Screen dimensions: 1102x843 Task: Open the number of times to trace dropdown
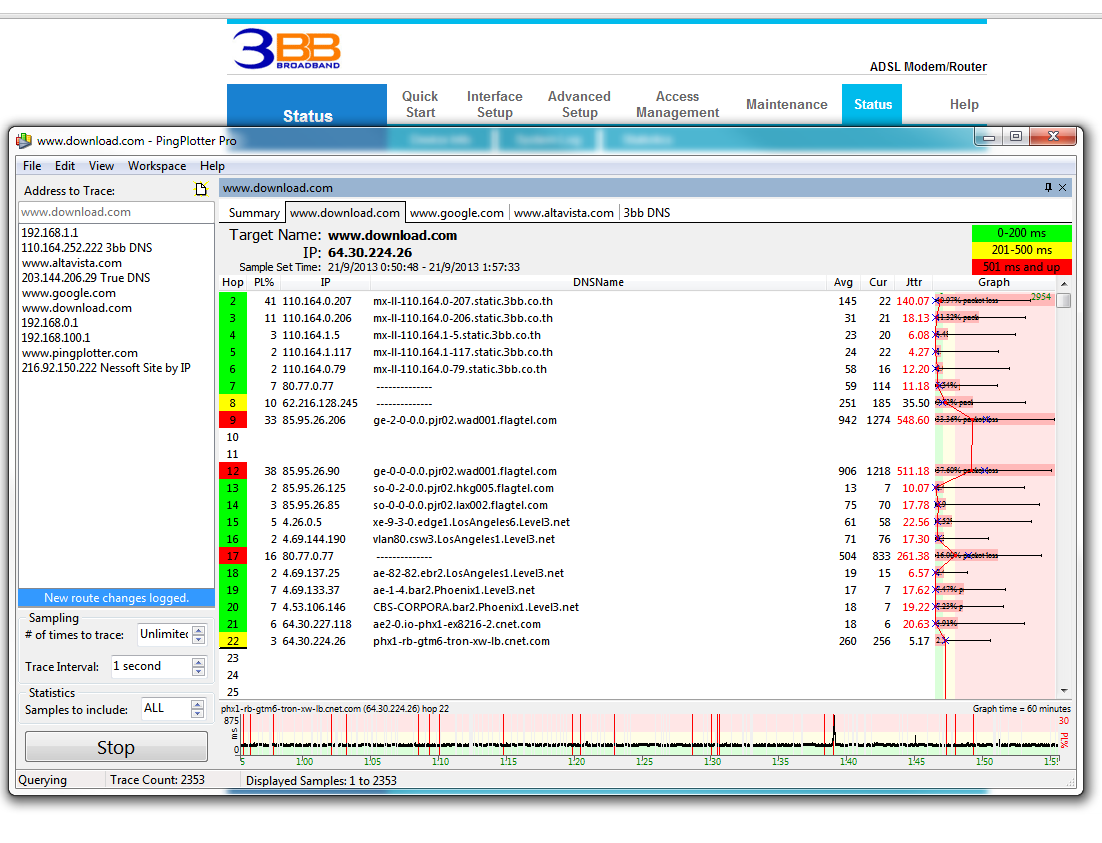(x=199, y=634)
